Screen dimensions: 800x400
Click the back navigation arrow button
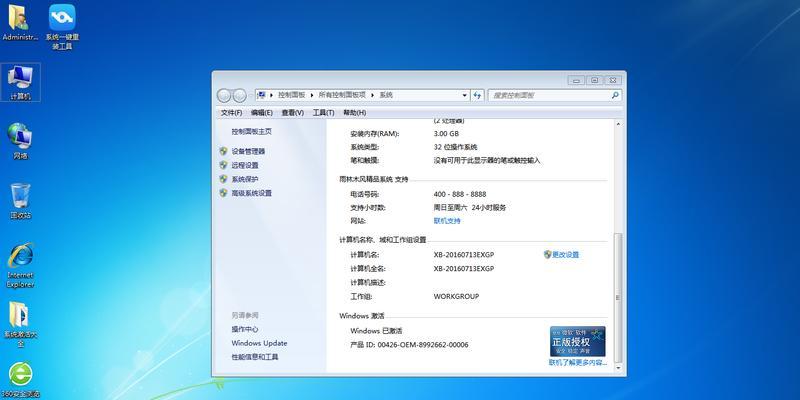[224, 95]
